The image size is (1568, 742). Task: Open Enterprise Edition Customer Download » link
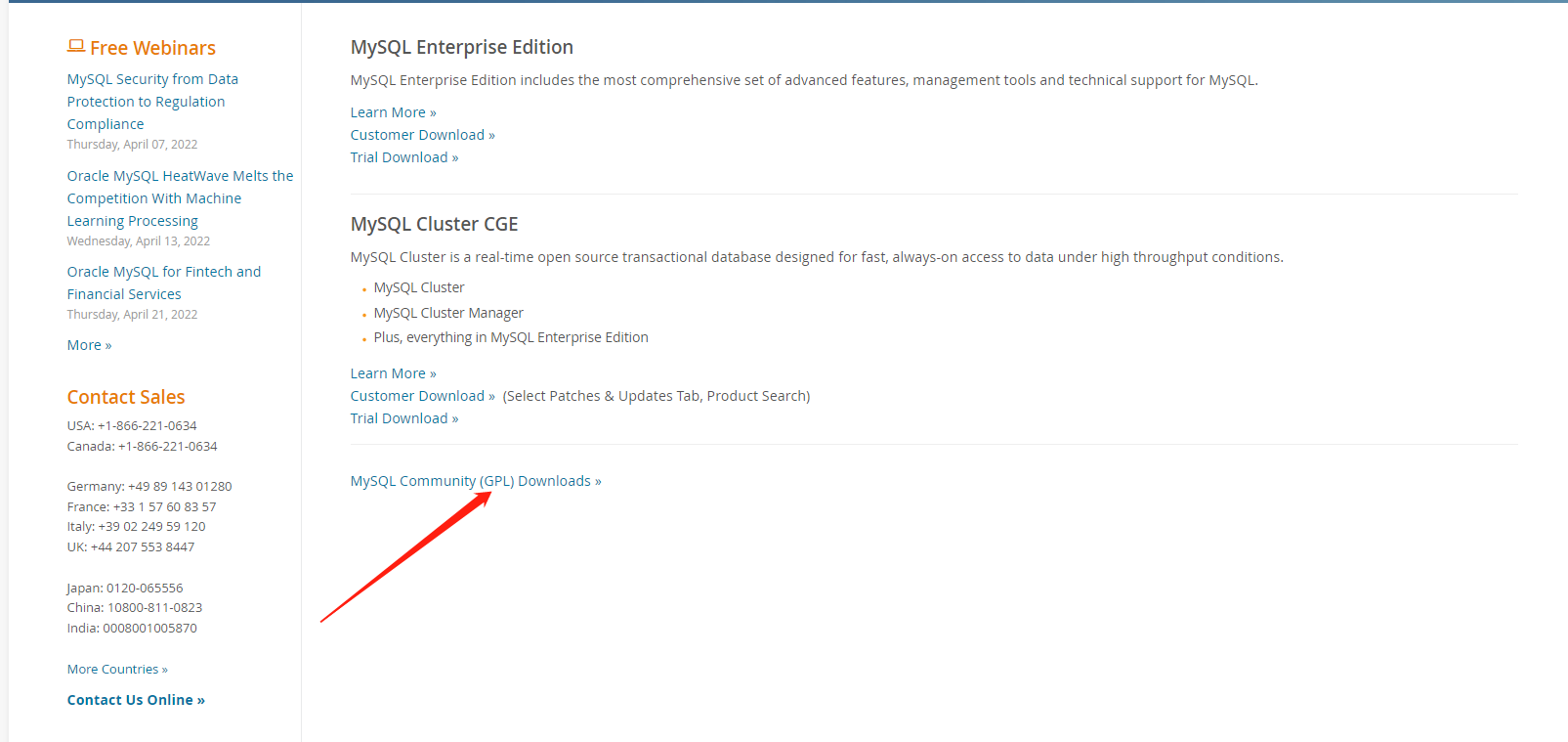[423, 135]
